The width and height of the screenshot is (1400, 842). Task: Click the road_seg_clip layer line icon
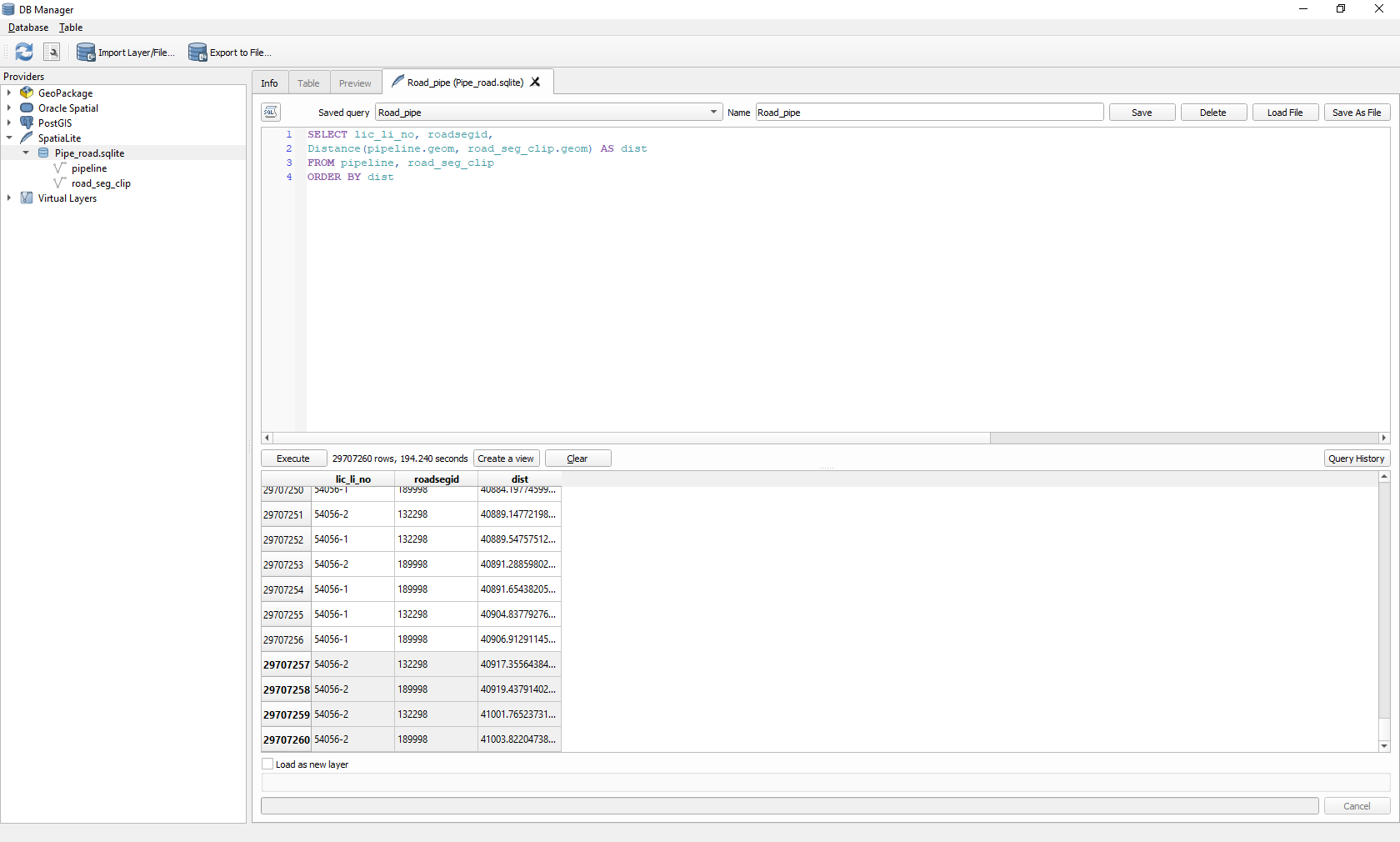60,183
